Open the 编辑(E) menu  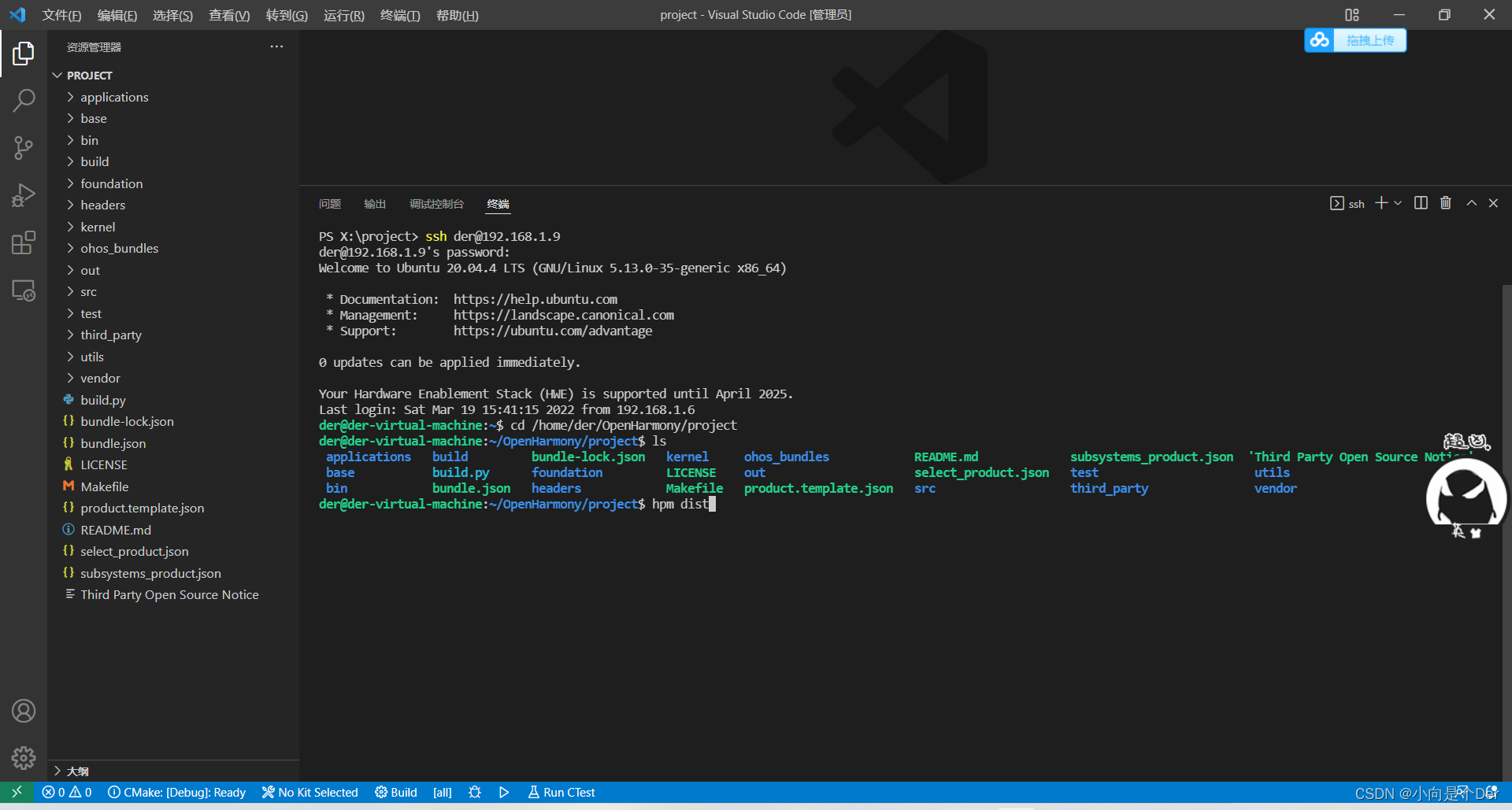117,15
